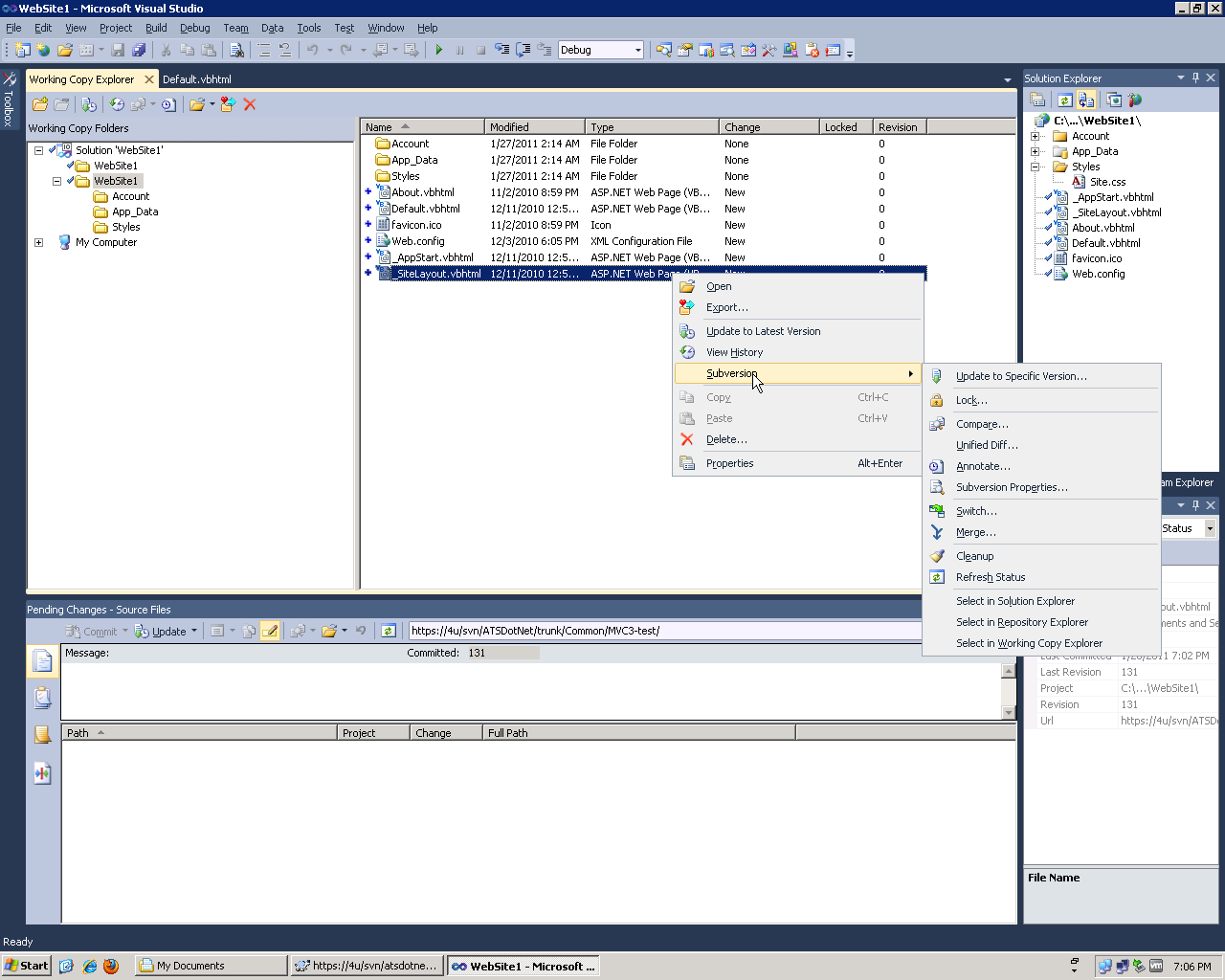Open the Debug configuration dropdown

pyautogui.click(x=638, y=50)
